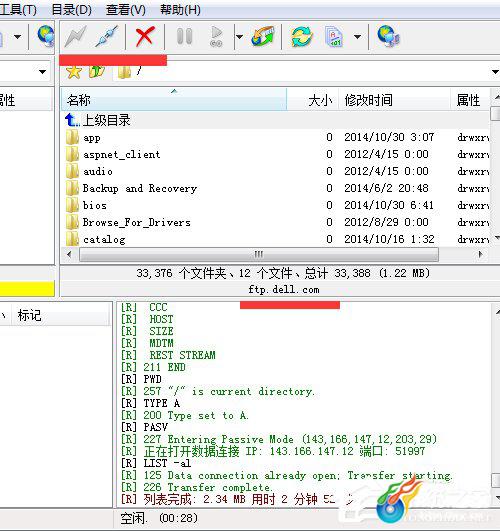Click the disconnect plug icon
Image resolution: width=500 pixels, height=531 pixels.
point(106,36)
